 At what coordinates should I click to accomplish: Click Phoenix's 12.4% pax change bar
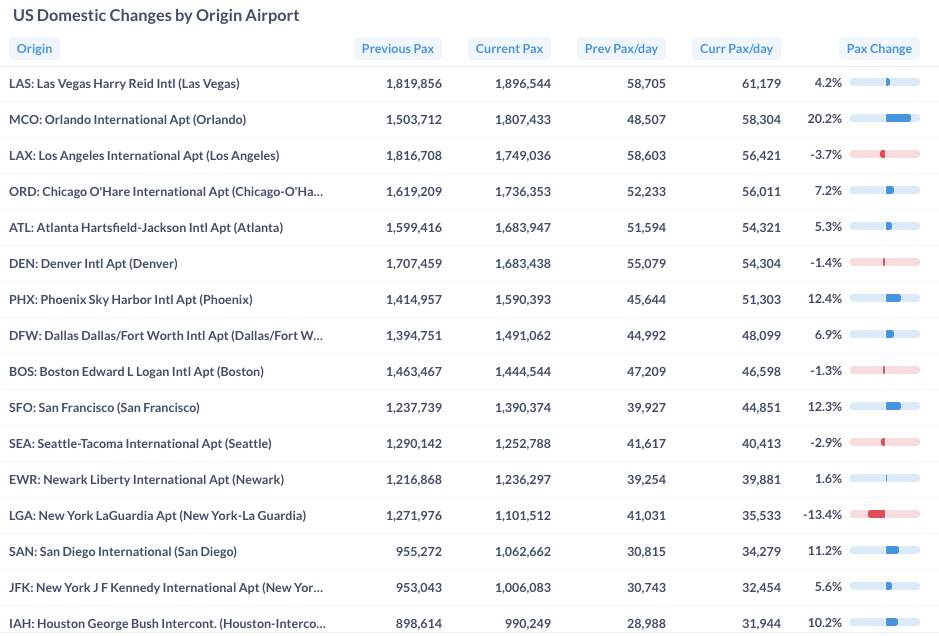pyautogui.click(x=885, y=299)
